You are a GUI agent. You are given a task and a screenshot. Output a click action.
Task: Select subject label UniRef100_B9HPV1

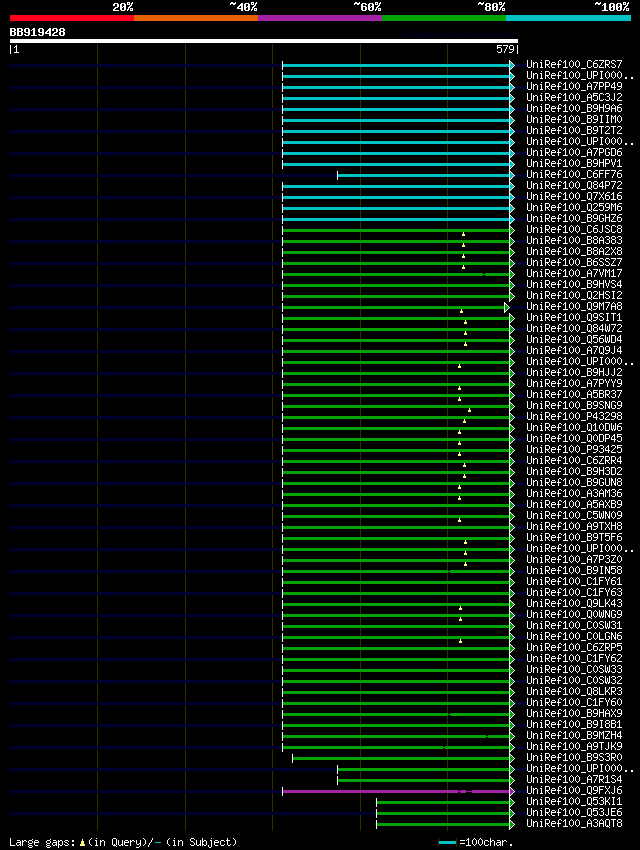tap(574, 163)
